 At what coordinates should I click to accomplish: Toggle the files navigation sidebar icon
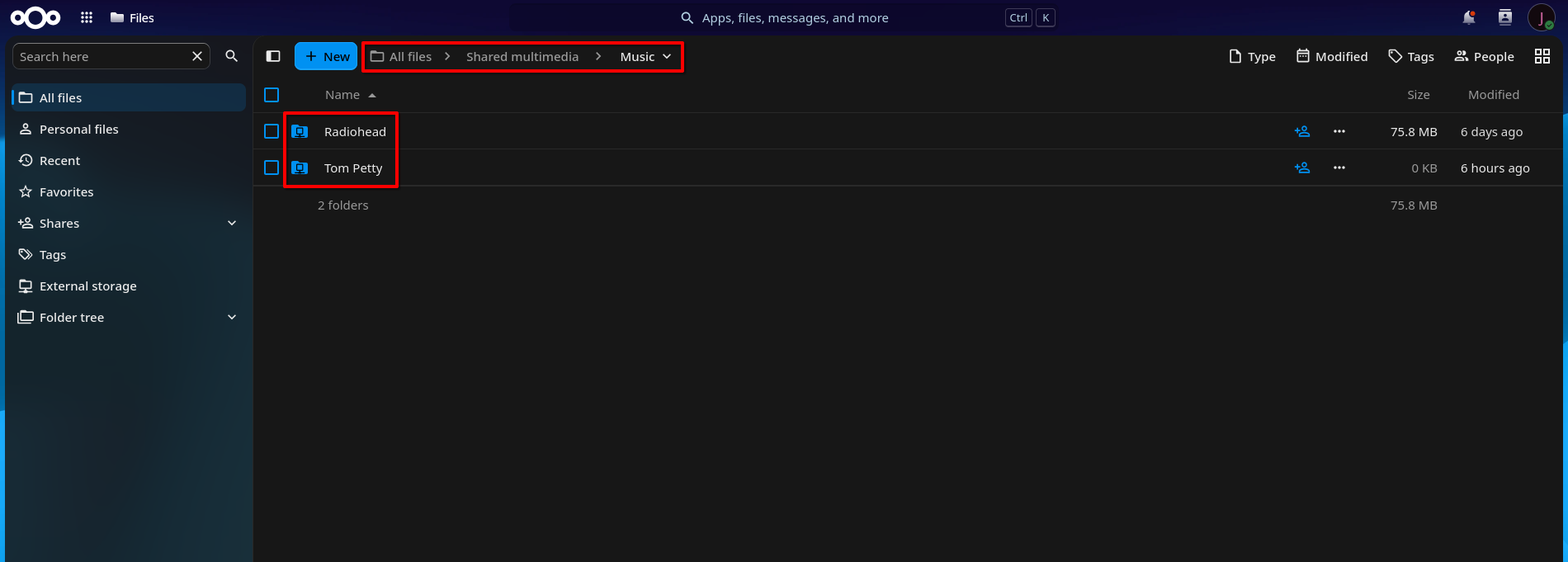tap(273, 56)
